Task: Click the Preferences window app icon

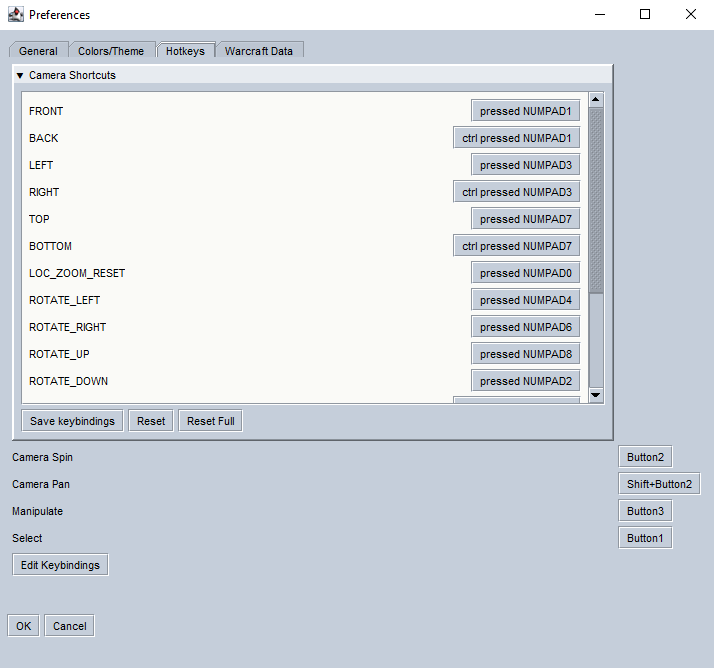Action: [16, 15]
